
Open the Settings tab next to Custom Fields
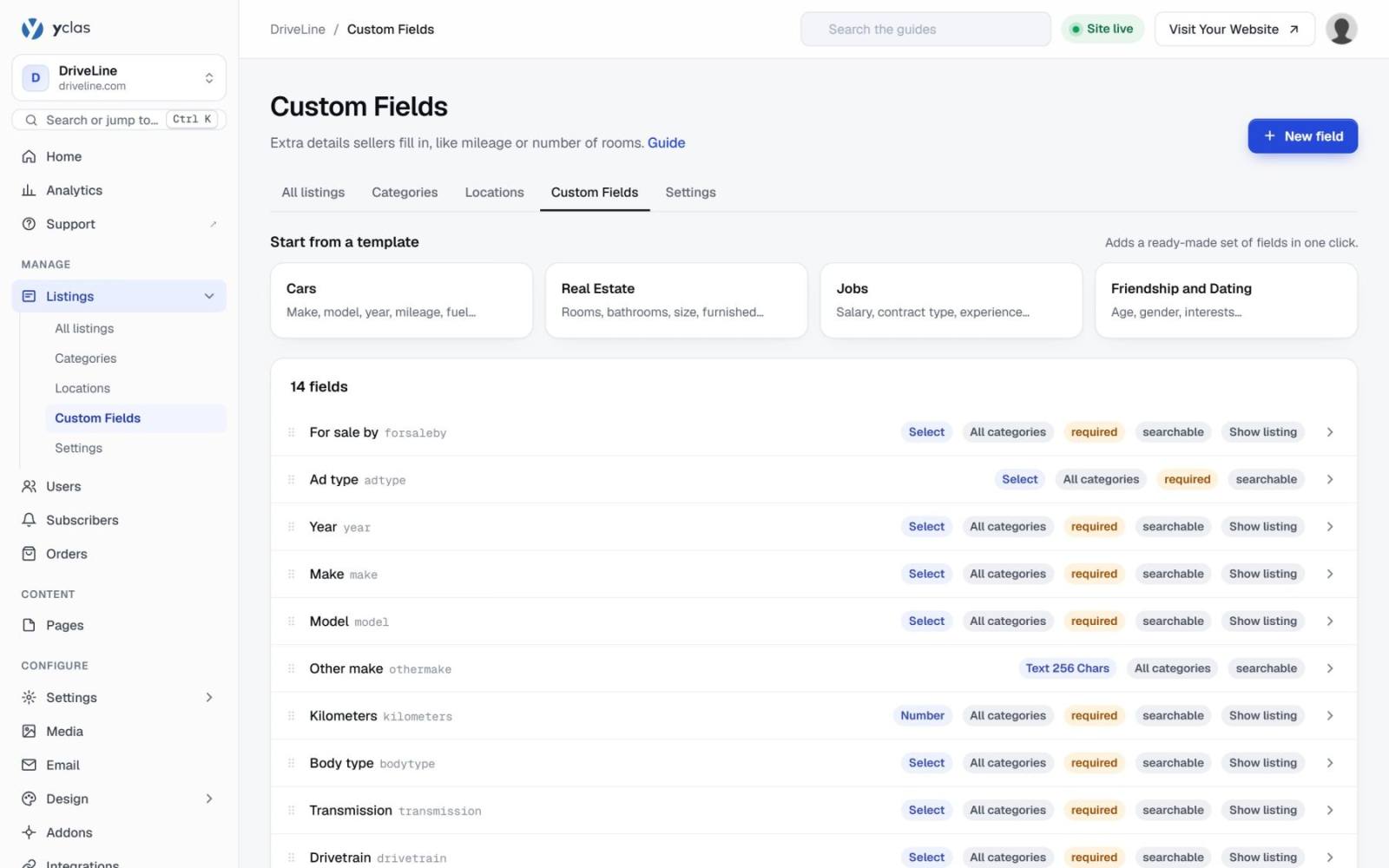coord(690,193)
